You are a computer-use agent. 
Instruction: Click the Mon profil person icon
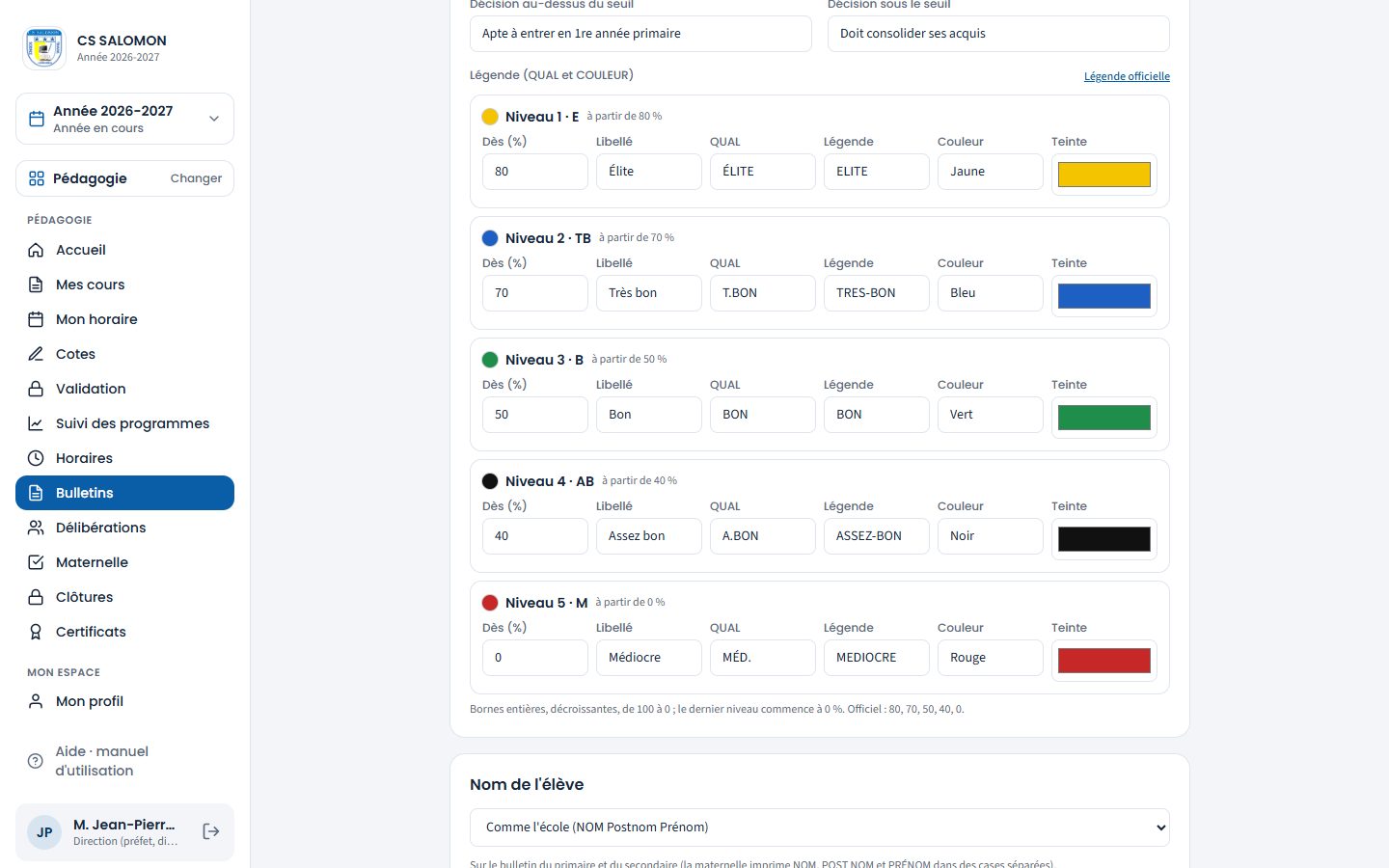click(x=36, y=701)
